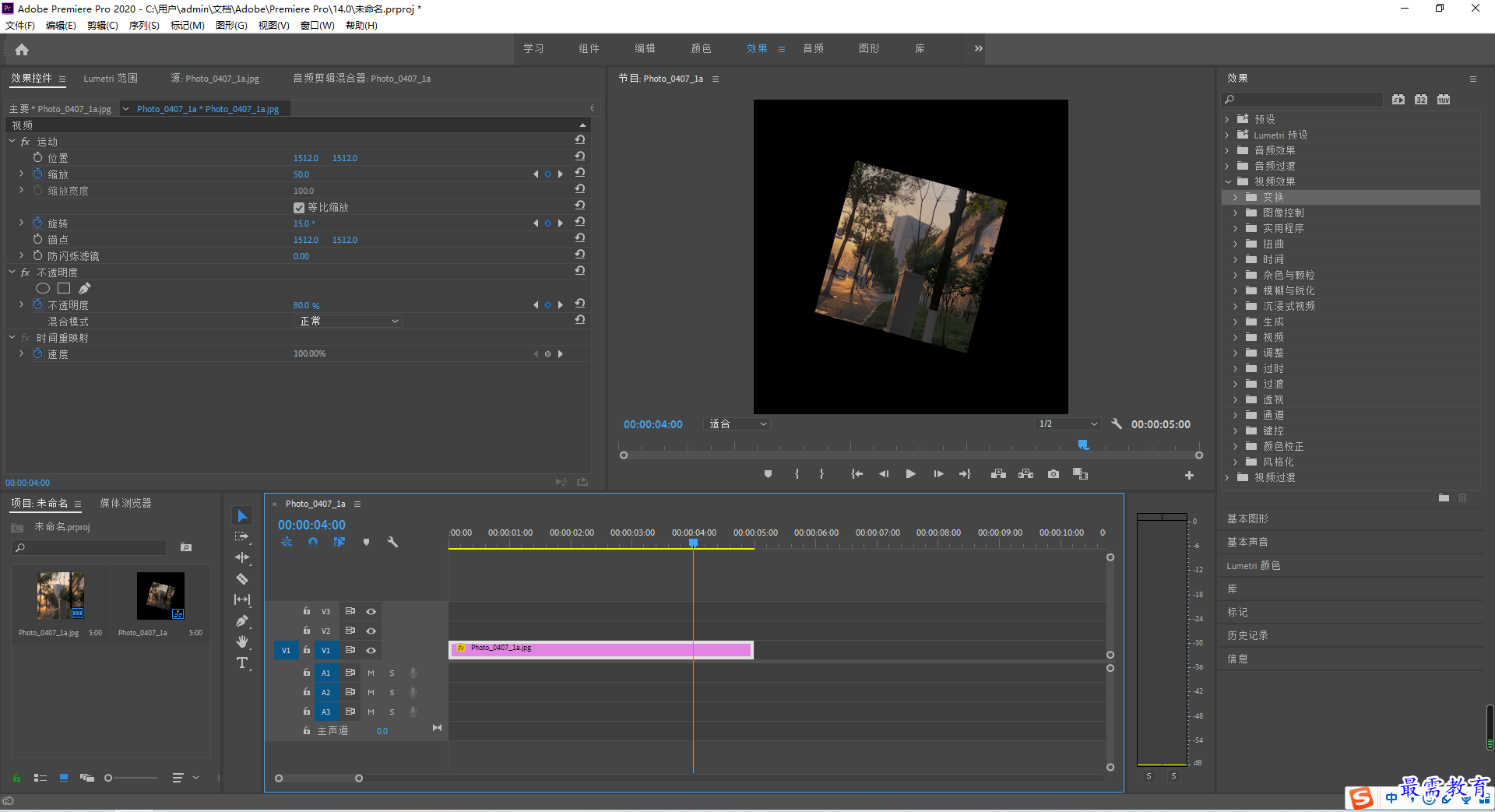Open the Sequence menu
Image resolution: width=1495 pixels, height=812 pixels.
coord(144,25)
